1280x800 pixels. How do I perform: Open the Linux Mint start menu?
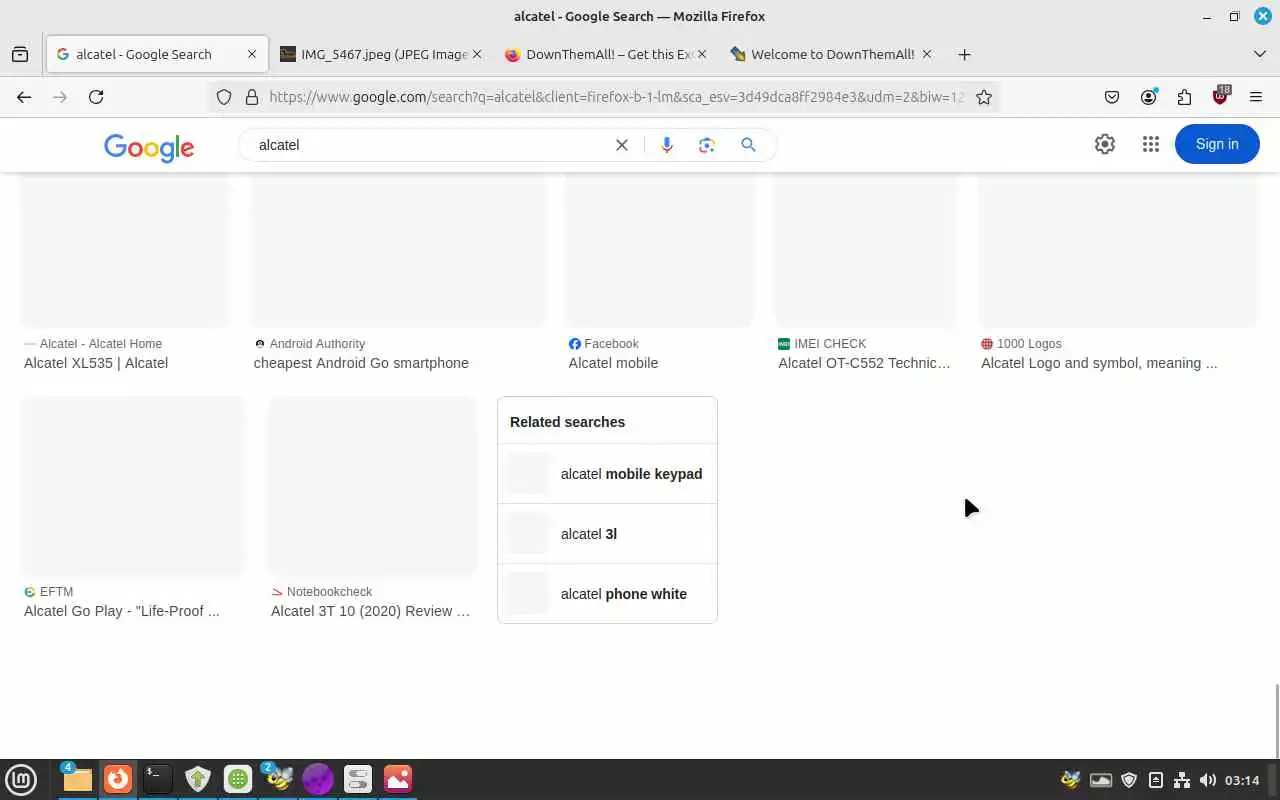(x=21, y=779)
